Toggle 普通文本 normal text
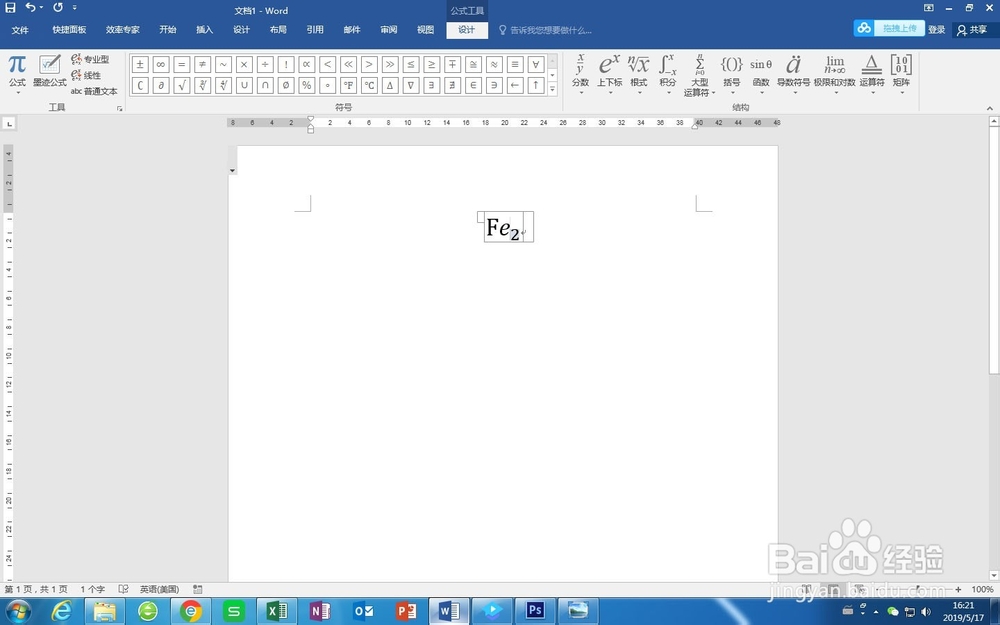This screenshot has width=1000, height=625. (x=94, y=91)
